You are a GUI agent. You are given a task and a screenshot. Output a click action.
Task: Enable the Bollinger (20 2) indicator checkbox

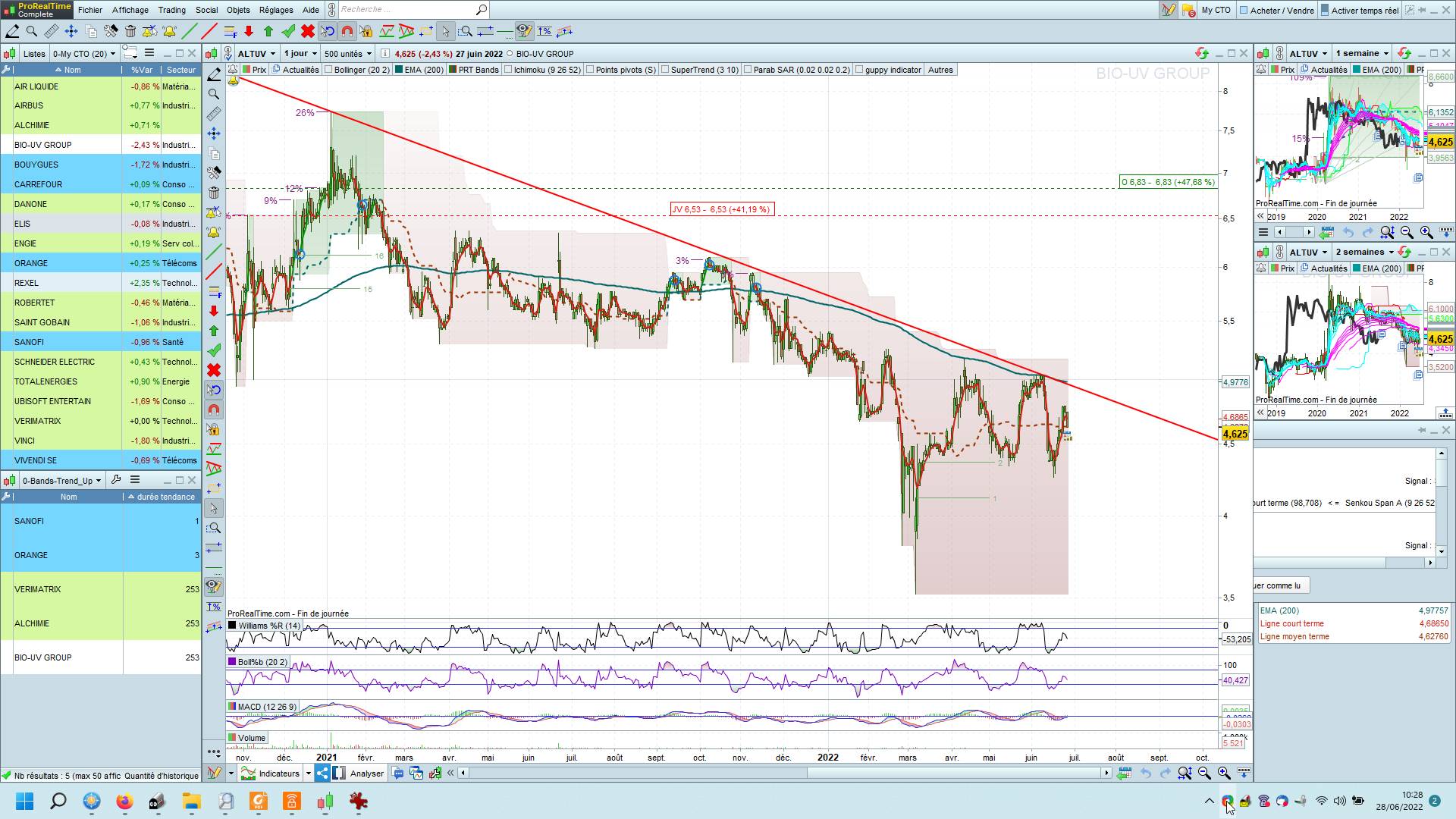click(x=329, y=70)
